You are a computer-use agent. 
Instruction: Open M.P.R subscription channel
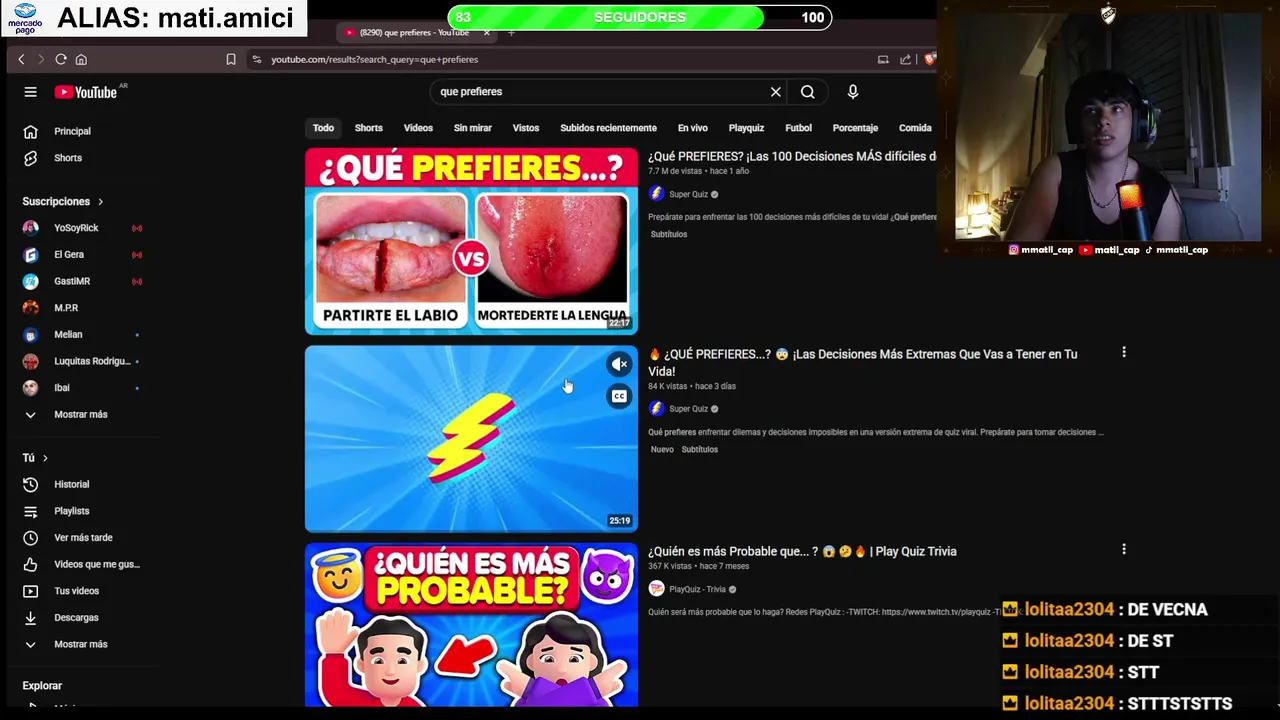tap(66, 308)
